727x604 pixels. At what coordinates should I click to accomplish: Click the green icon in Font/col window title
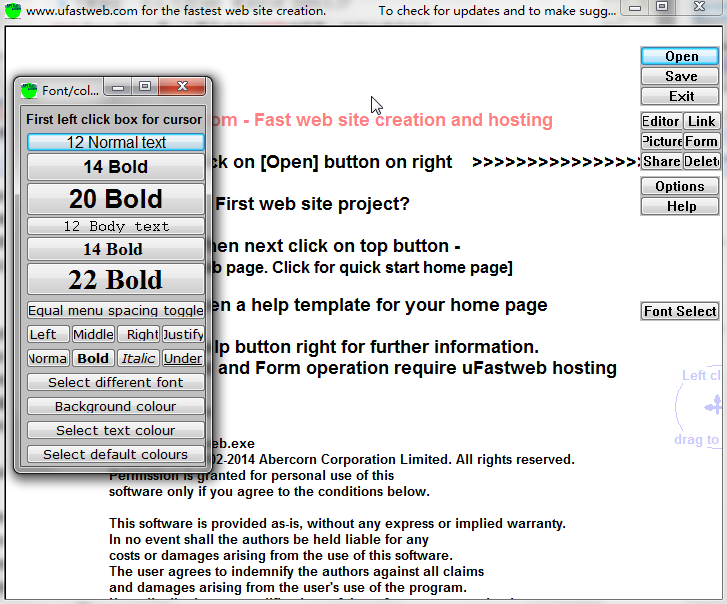point(29,90)
